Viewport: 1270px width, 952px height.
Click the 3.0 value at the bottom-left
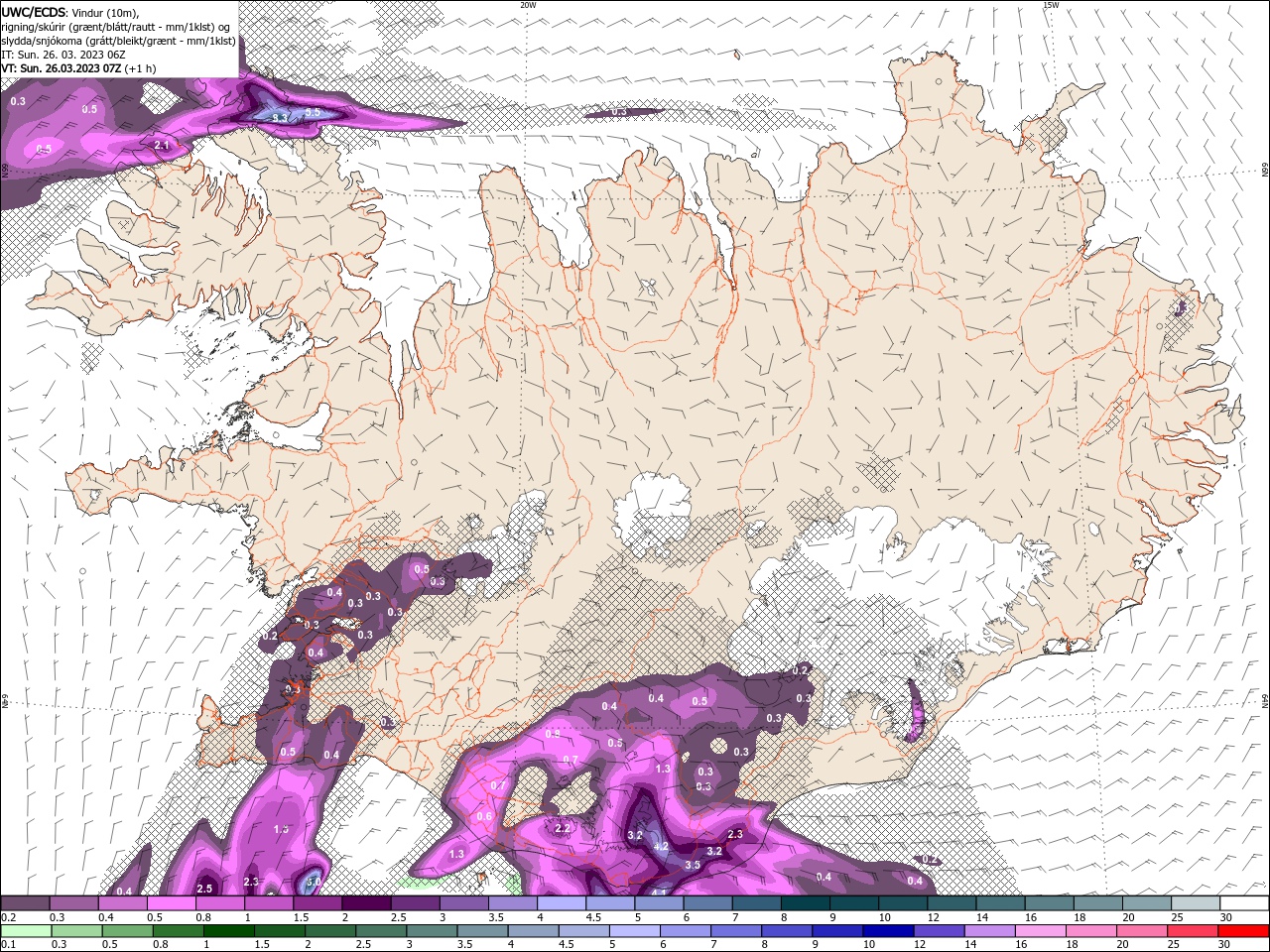[314, 881]
